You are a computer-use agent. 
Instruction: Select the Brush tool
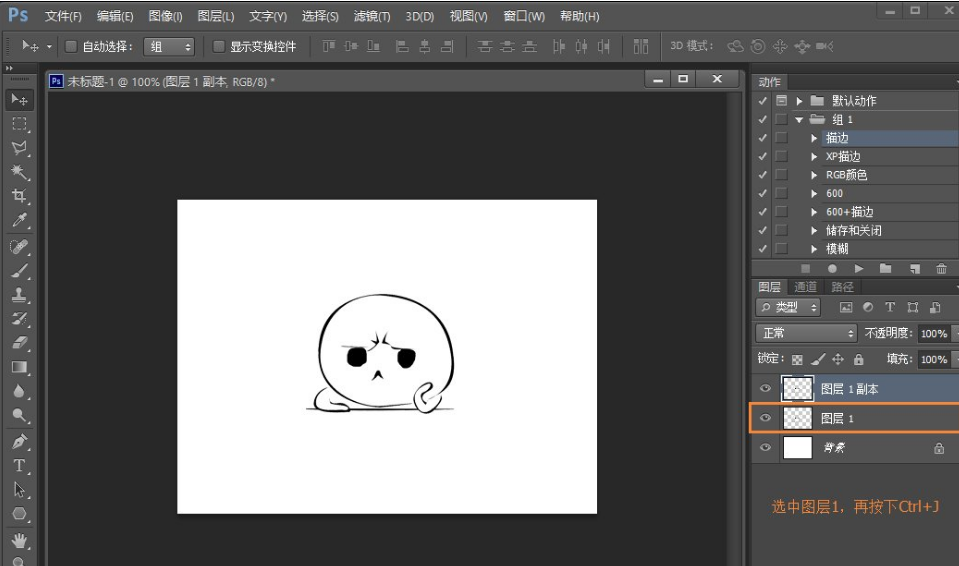tap(19, 270)
